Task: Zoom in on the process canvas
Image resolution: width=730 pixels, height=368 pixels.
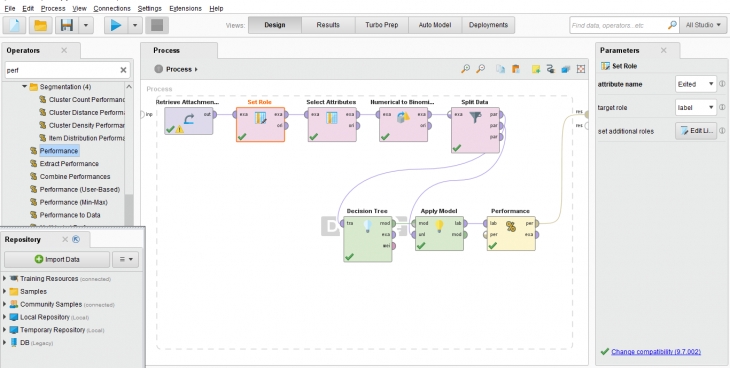Action: click(x=465, y=69)
